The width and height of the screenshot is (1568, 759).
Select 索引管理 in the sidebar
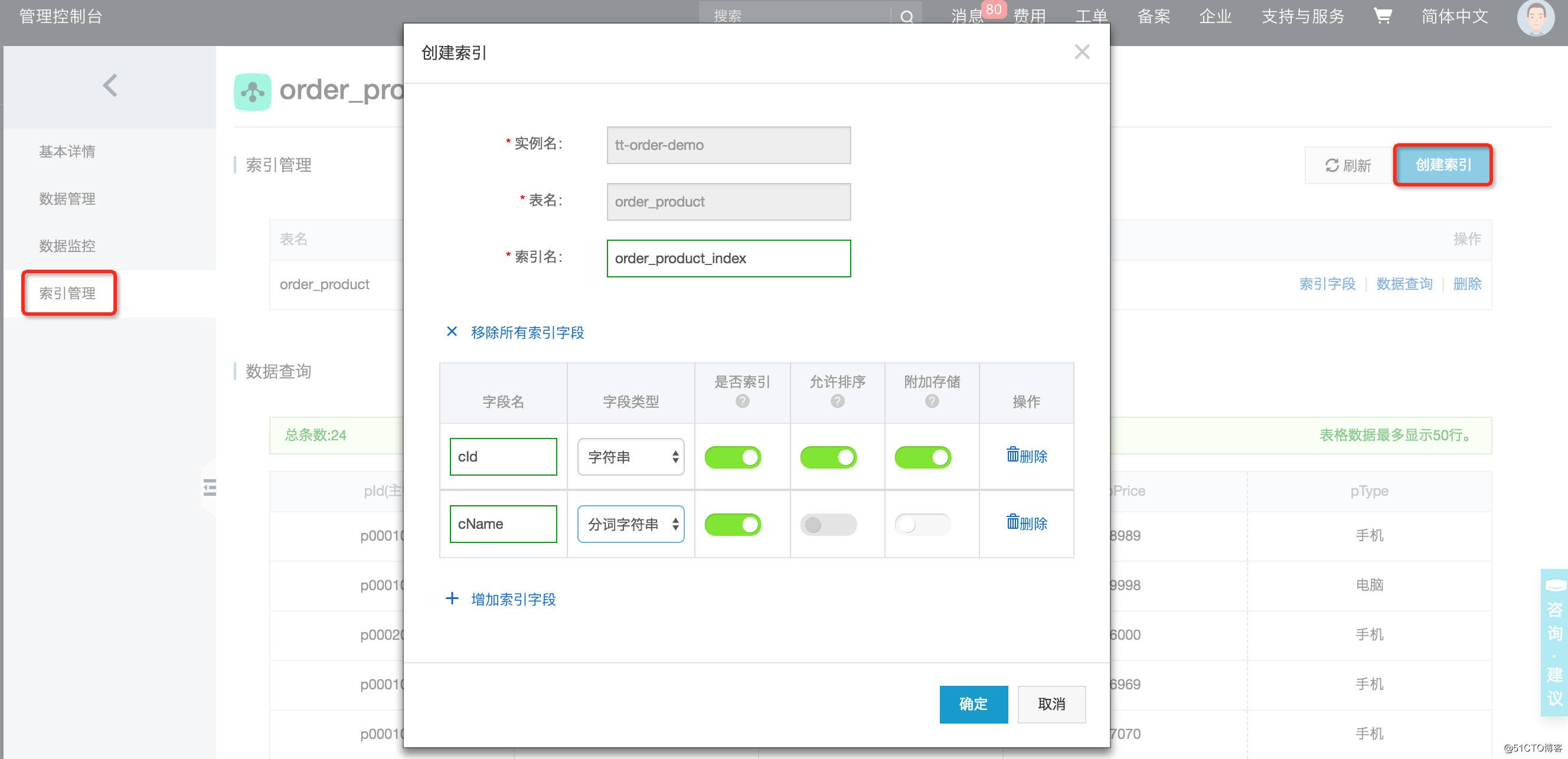(x=67, y=293)
